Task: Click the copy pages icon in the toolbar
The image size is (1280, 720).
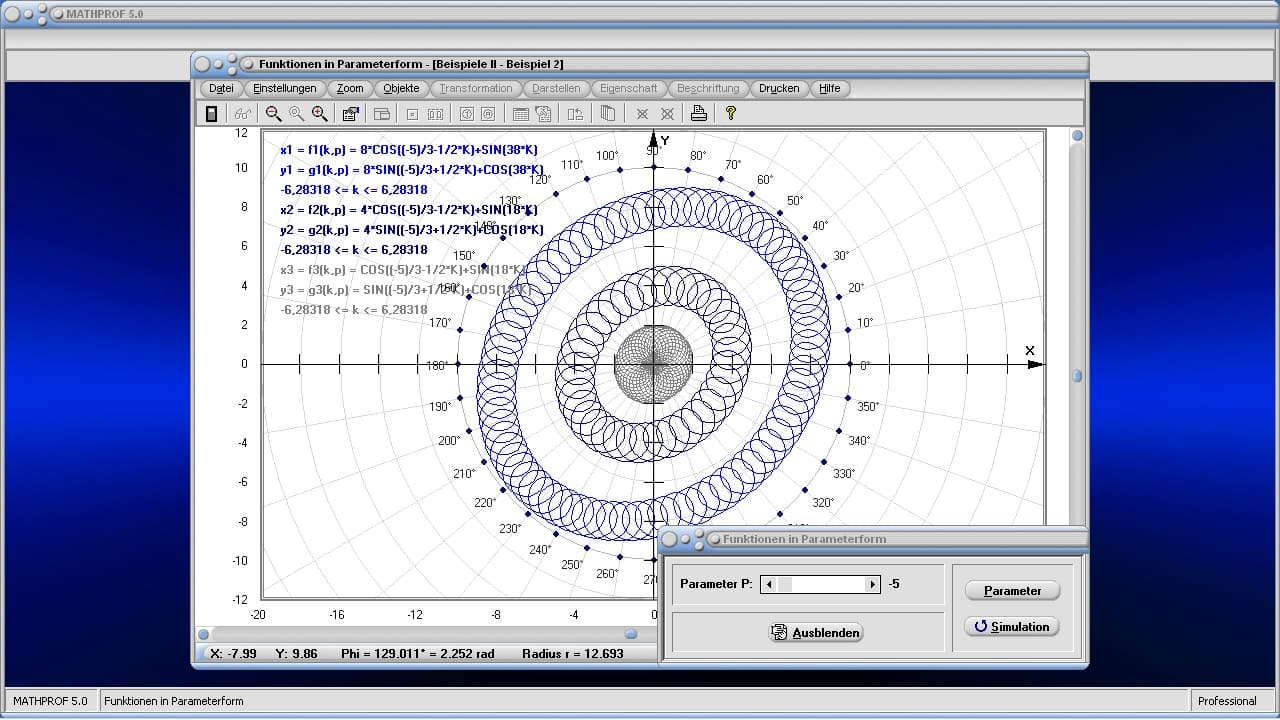Action: (607, 114)
